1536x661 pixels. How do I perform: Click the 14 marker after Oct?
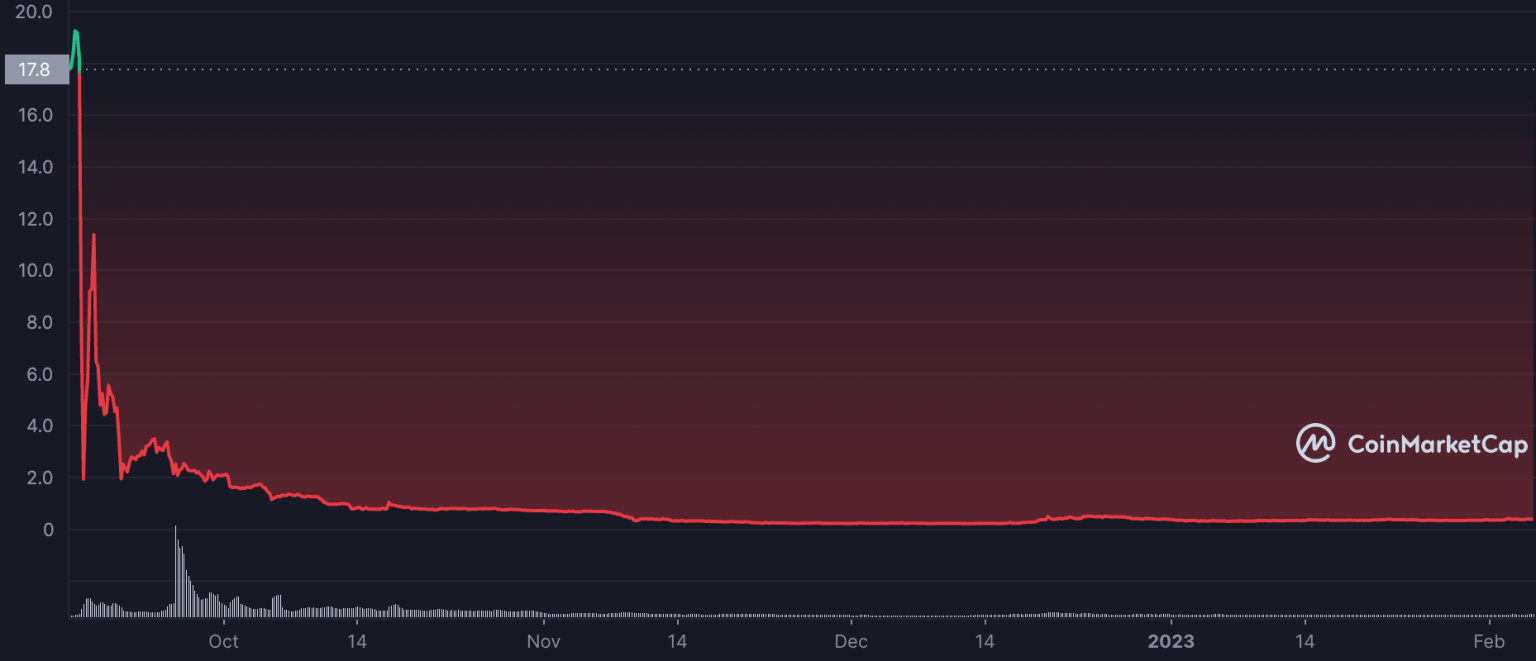pyautogui.click(x=357, y=642)
